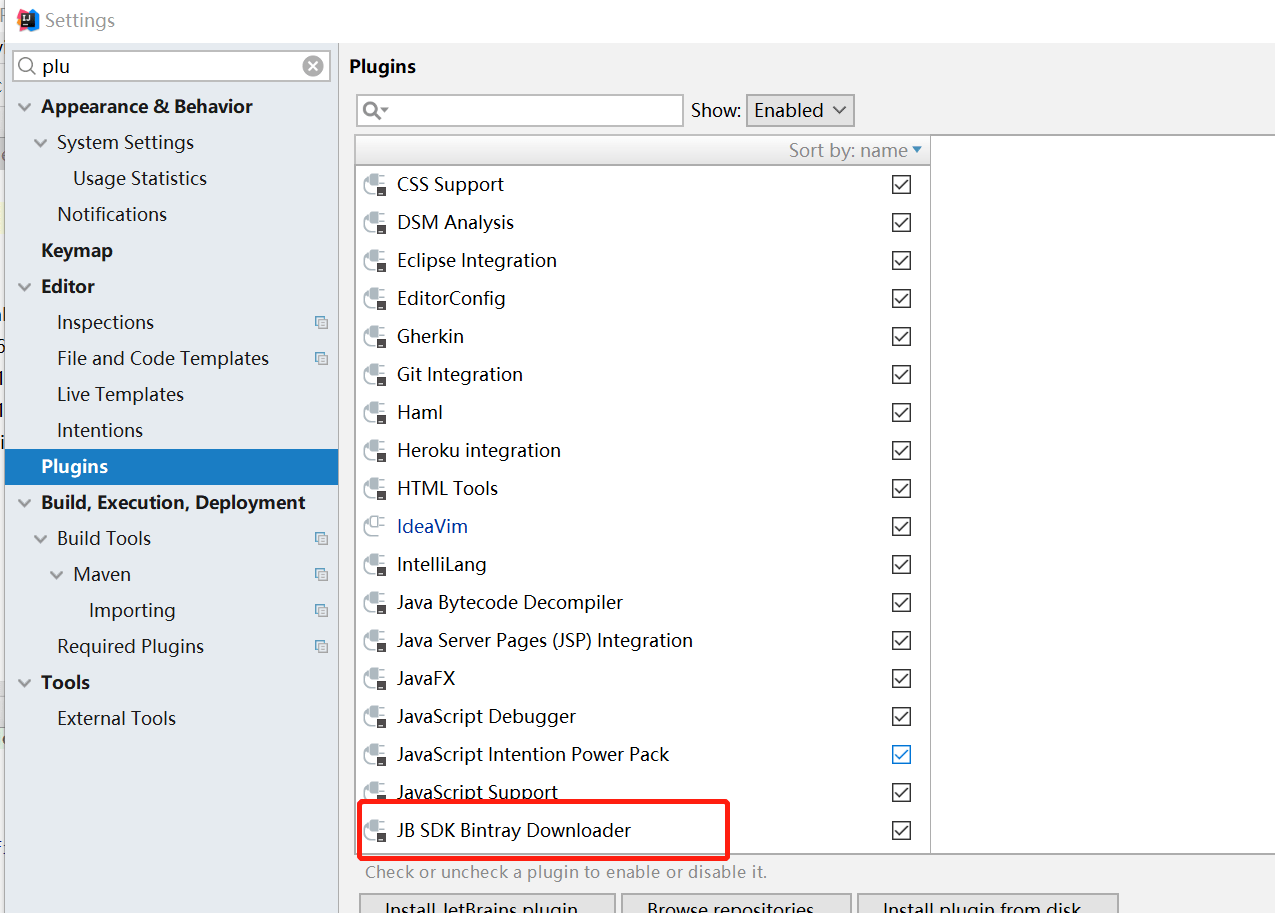The image size is (1275, 913).
Task: Open External Tools settings page
Action: pyautogui.click(x=116, y=718)
